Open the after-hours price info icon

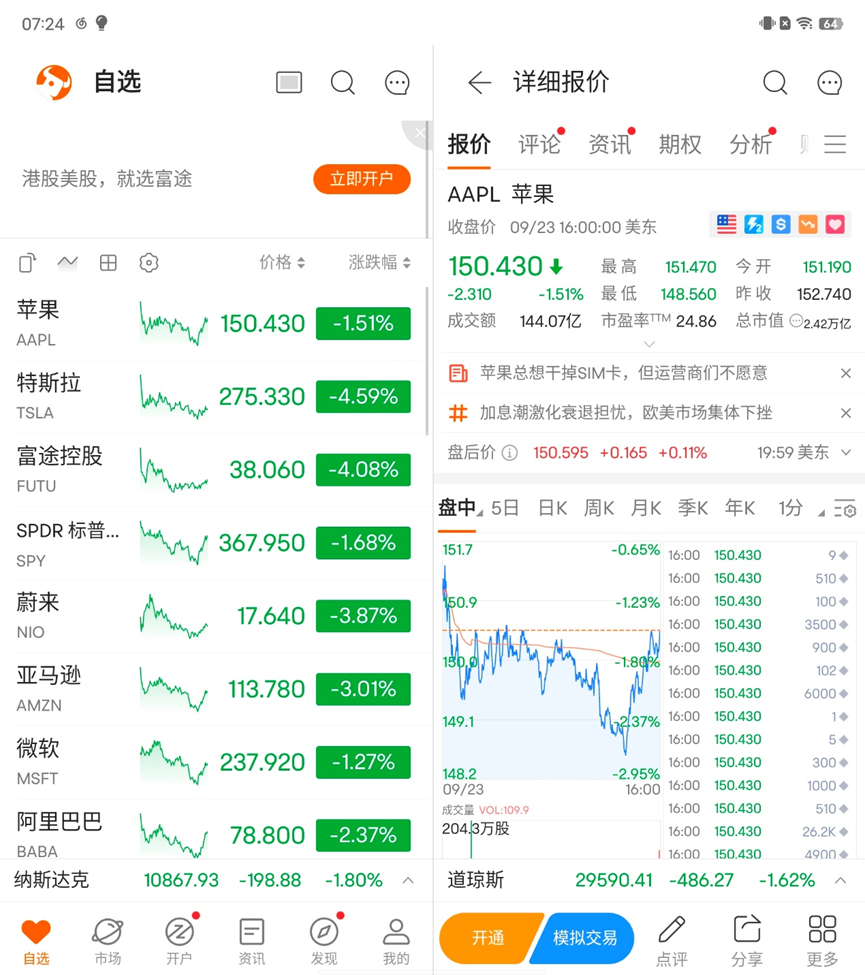tap(509, 453)
